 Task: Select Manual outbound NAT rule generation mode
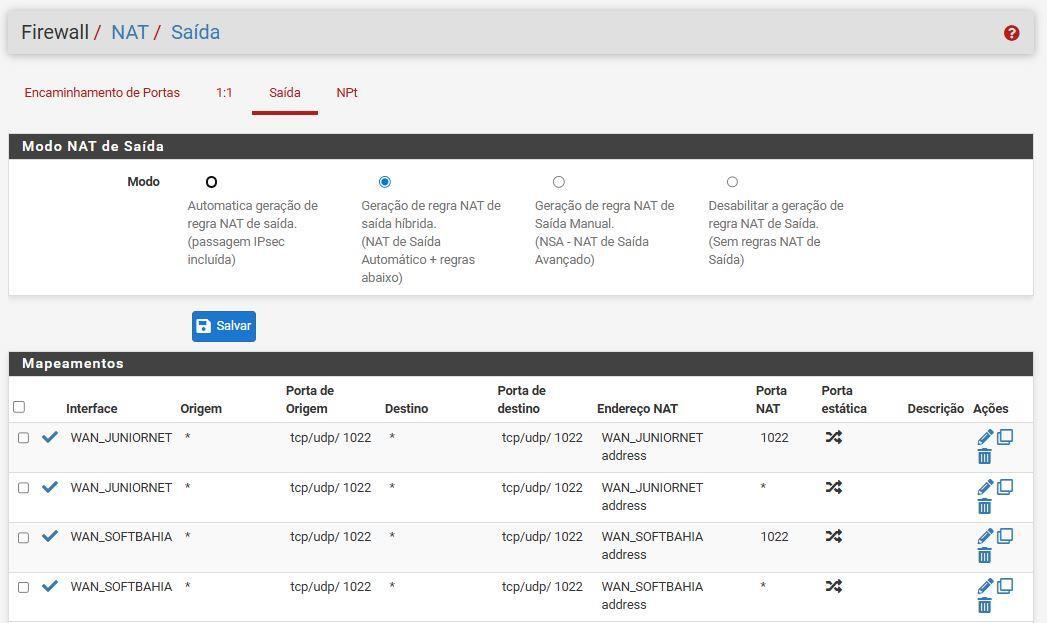[559, 182]
